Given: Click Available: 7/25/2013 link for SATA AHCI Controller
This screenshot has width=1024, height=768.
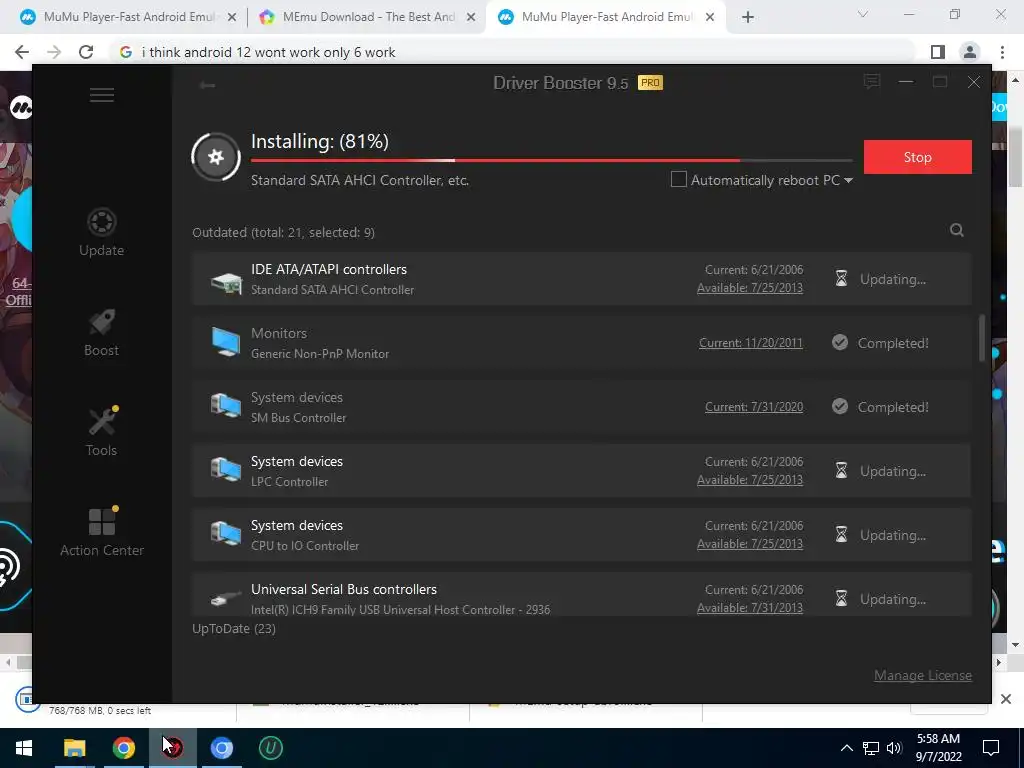Looking at the screenshot, I should (750, 288).
